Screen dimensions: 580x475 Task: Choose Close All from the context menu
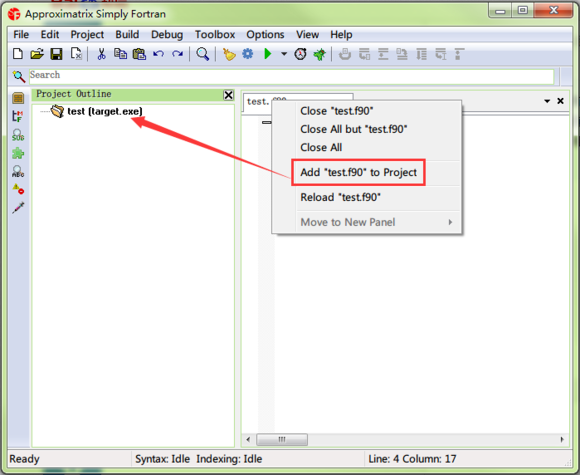(x=321, y=147)
